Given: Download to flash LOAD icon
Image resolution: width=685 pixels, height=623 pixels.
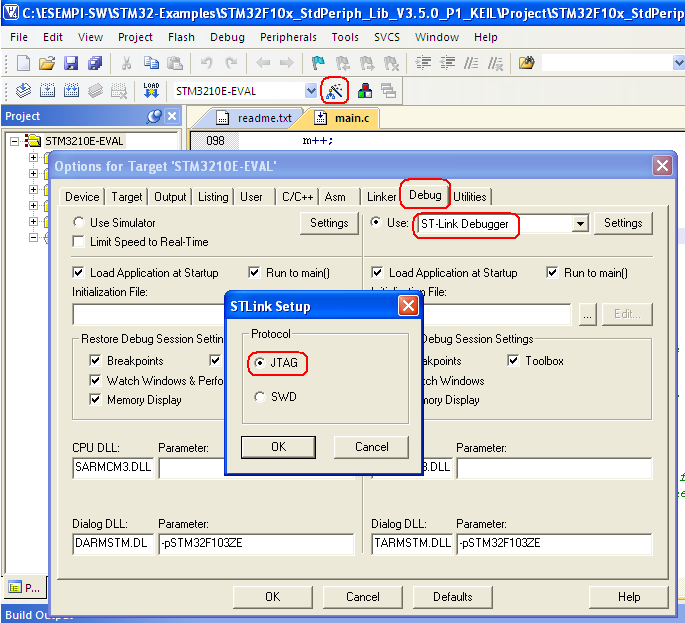Looking at the screenshot, I should [x=151, y=91].
